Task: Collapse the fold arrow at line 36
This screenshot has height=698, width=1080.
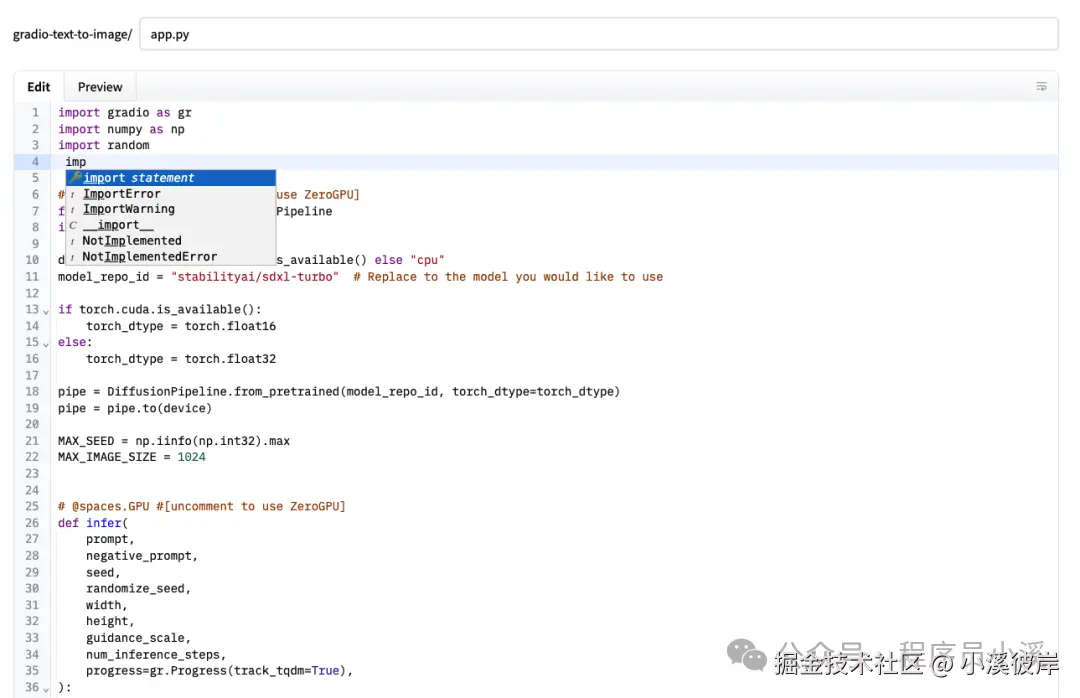Action: coord(46,689)
